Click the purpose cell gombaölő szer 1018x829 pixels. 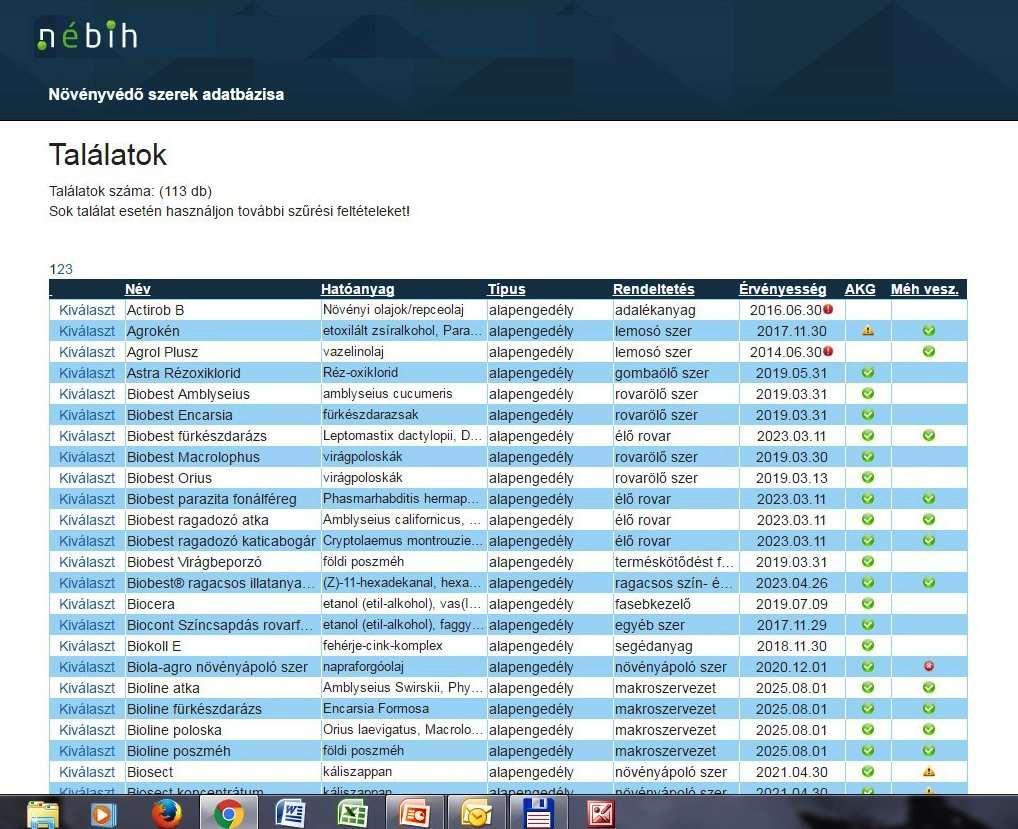pyautogui.click(x=662, y=373)
